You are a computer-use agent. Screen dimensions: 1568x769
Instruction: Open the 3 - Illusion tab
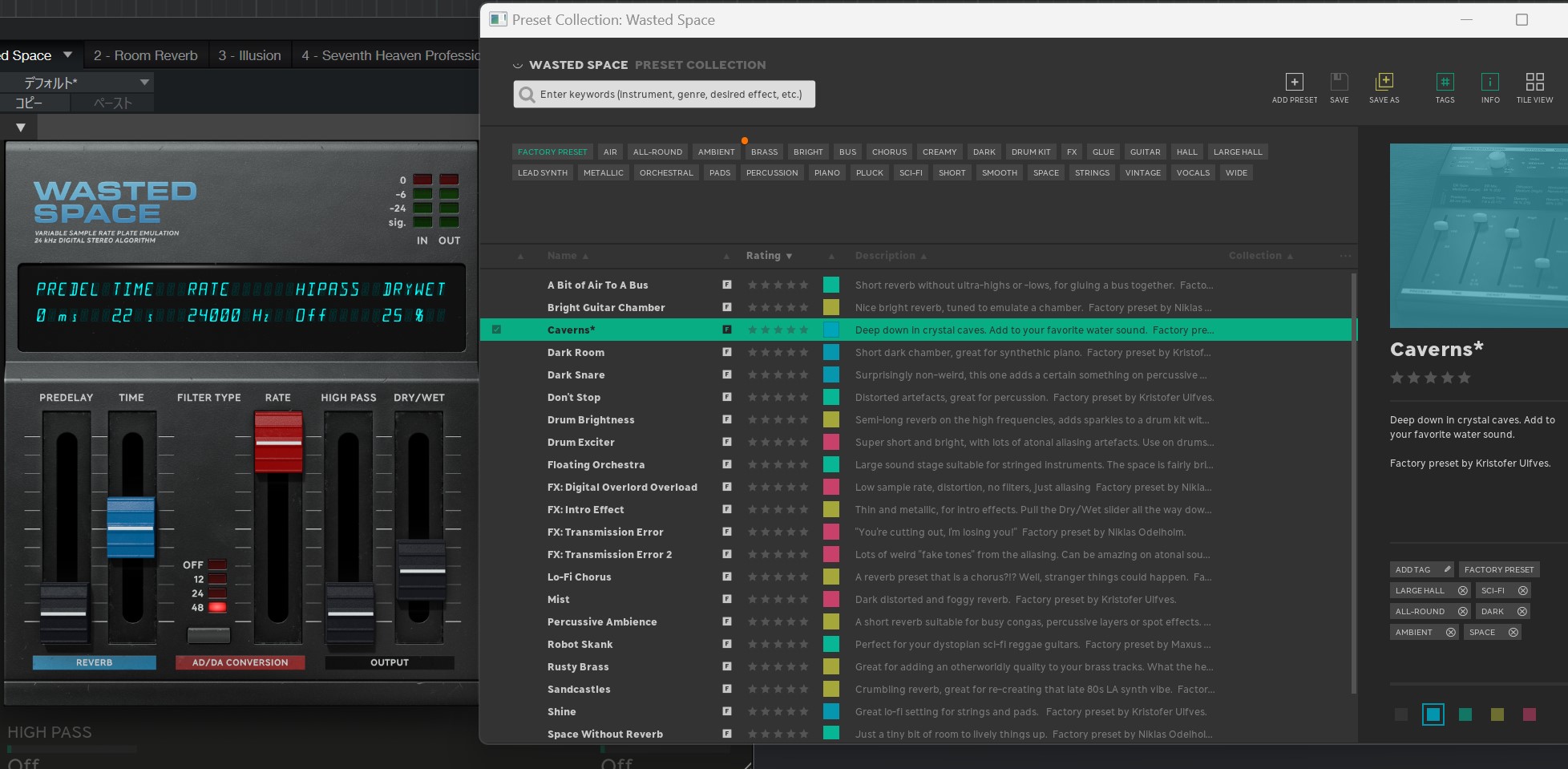(249, 55)
